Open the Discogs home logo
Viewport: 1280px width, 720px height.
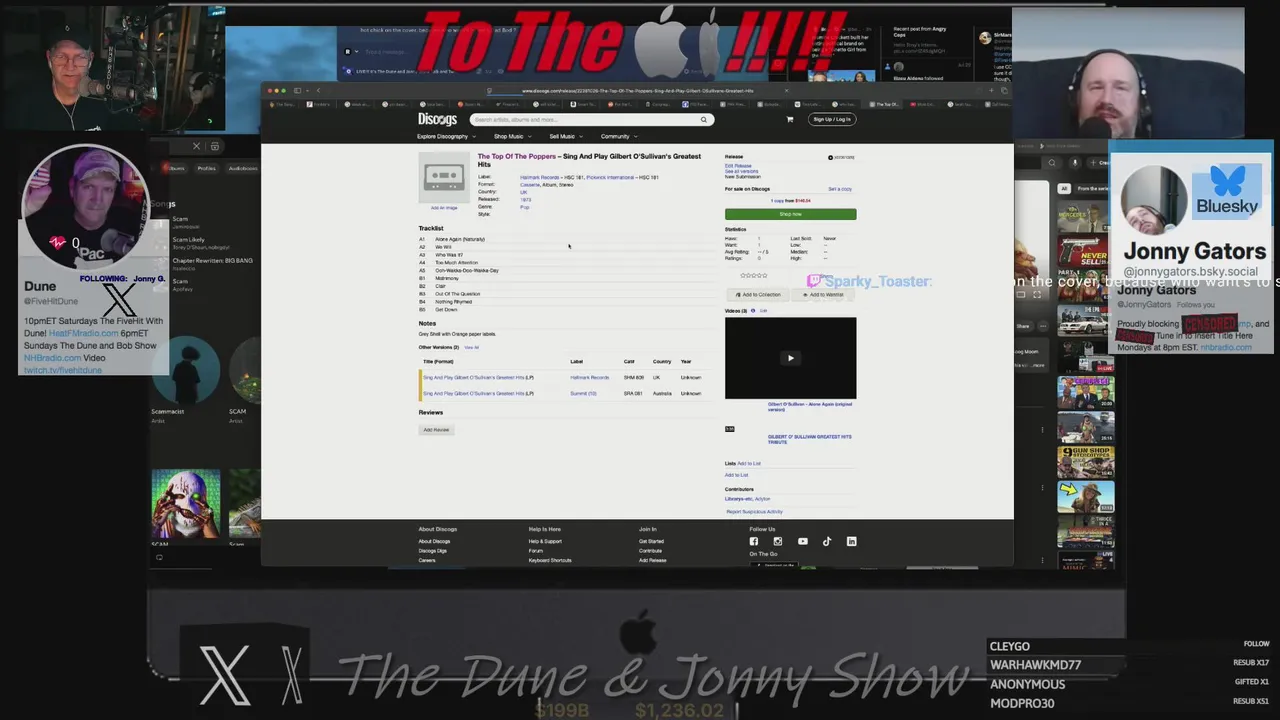437,119
